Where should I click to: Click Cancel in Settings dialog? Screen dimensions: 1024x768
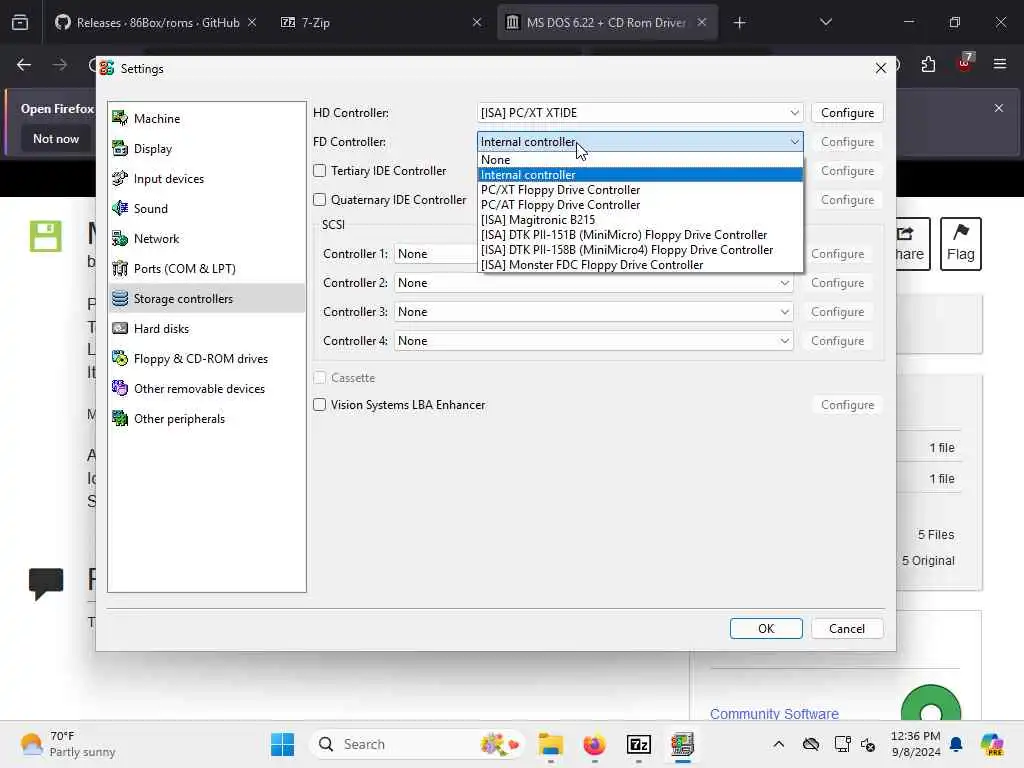point(847,628)
